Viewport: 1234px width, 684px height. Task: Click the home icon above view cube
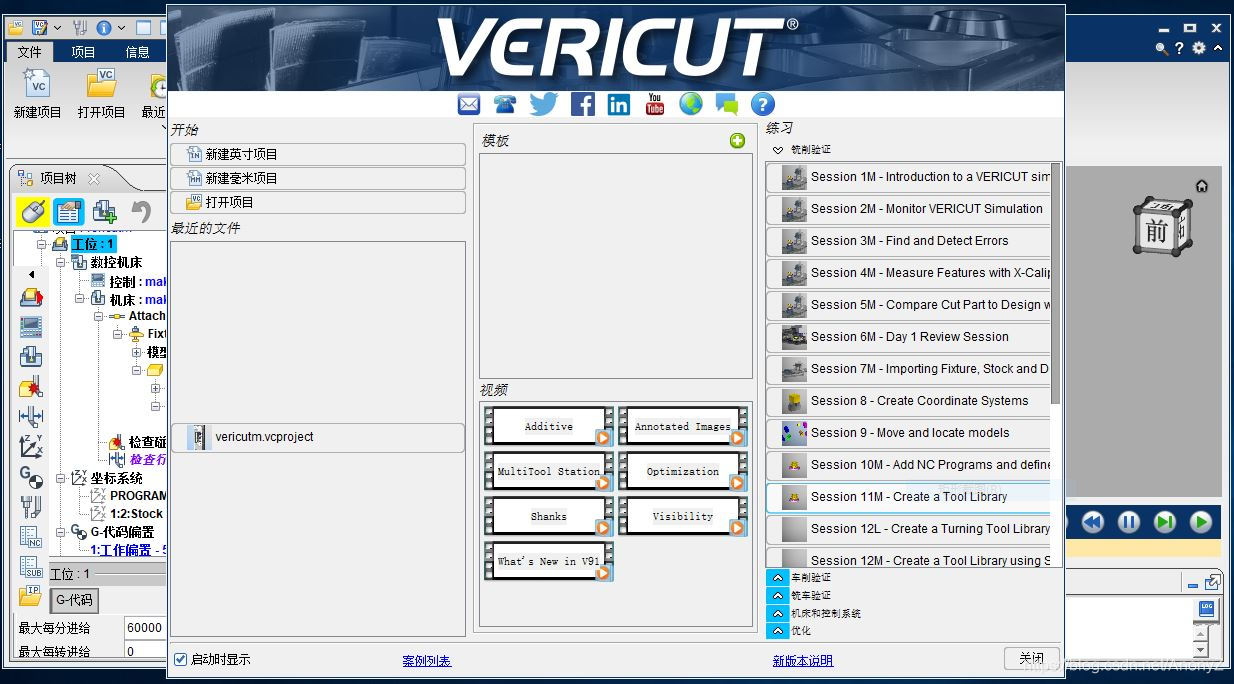[x=1201, y=186]
